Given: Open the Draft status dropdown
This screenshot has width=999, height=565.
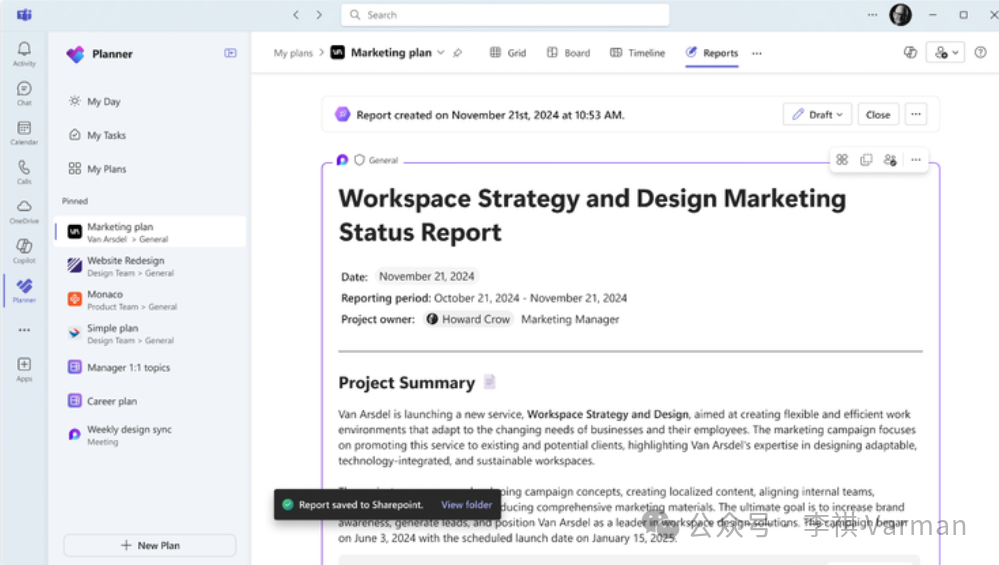Looking at the screenshot, I should pos(817,115).
